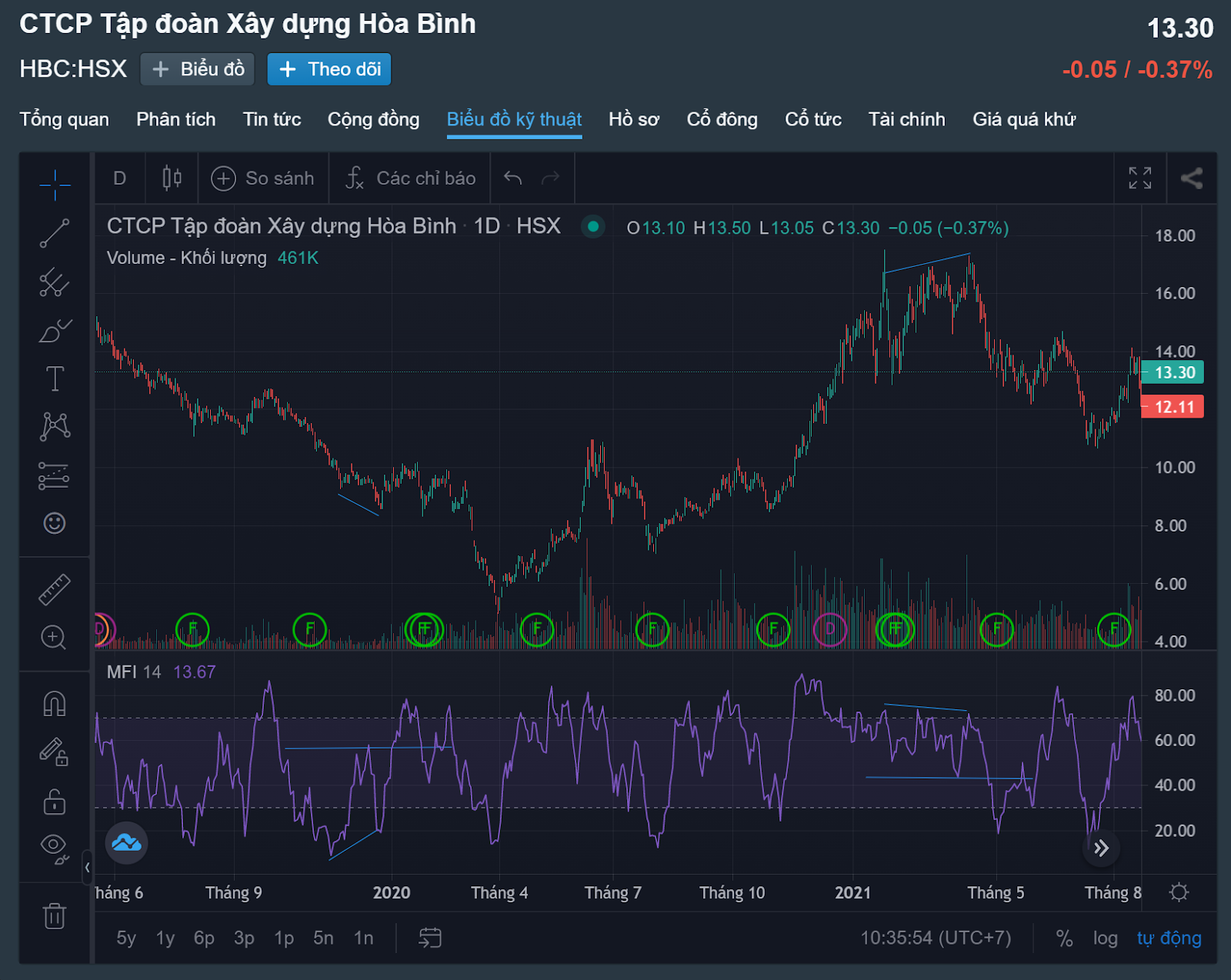Click the Biểu đồ button
Viewport: 1231px width, 980px height.
[198, 69]
